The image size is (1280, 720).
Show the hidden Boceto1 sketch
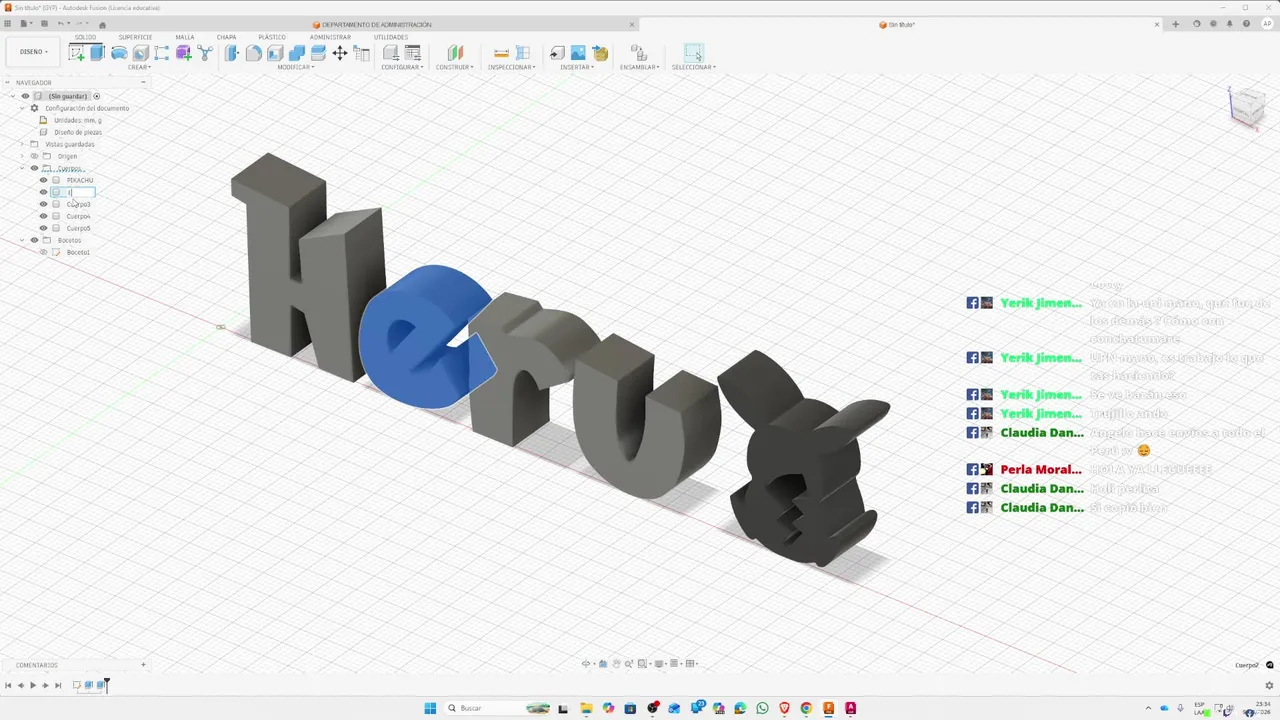click(x=43, y=252)
